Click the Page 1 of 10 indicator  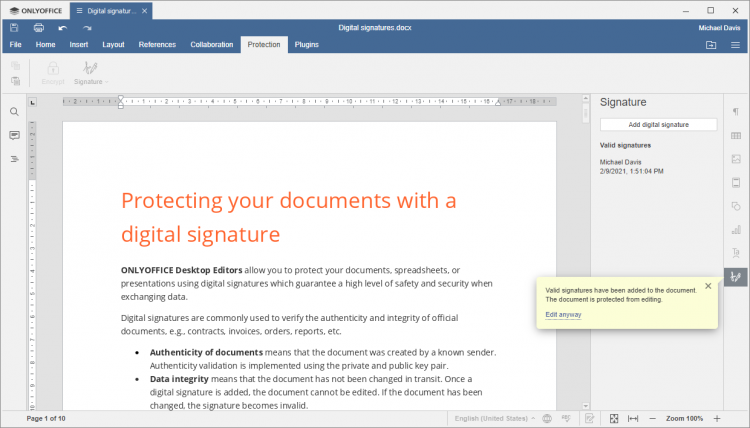click(46, 418)
